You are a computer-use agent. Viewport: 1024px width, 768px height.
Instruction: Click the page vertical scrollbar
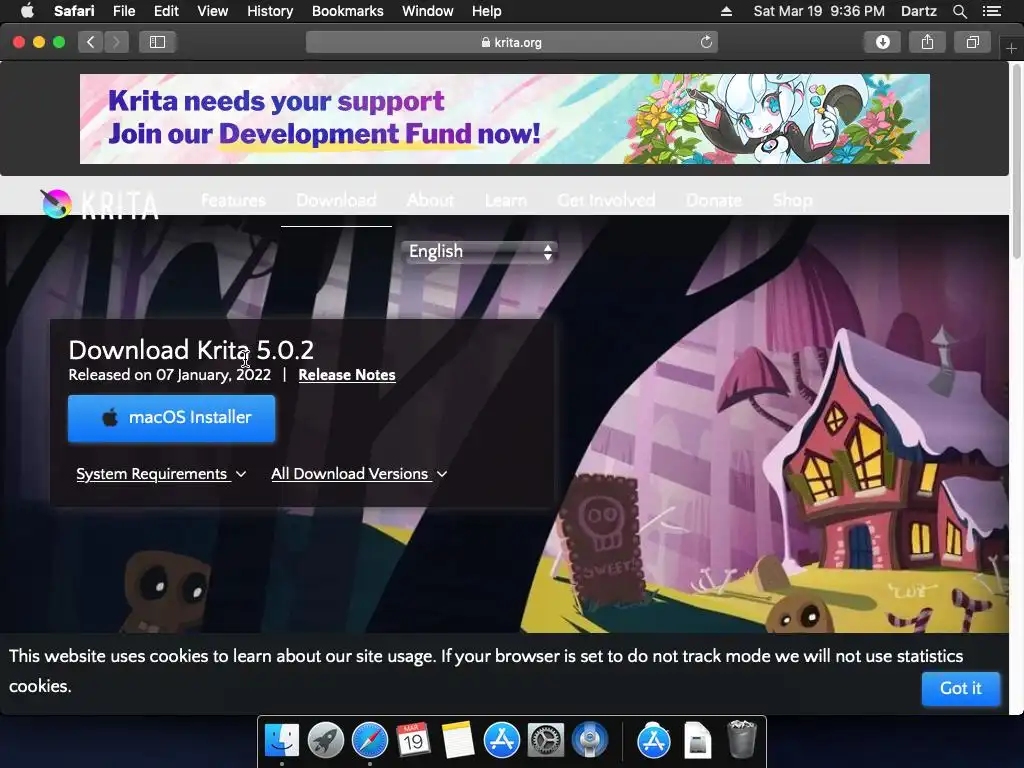(x=1016, y=160)
